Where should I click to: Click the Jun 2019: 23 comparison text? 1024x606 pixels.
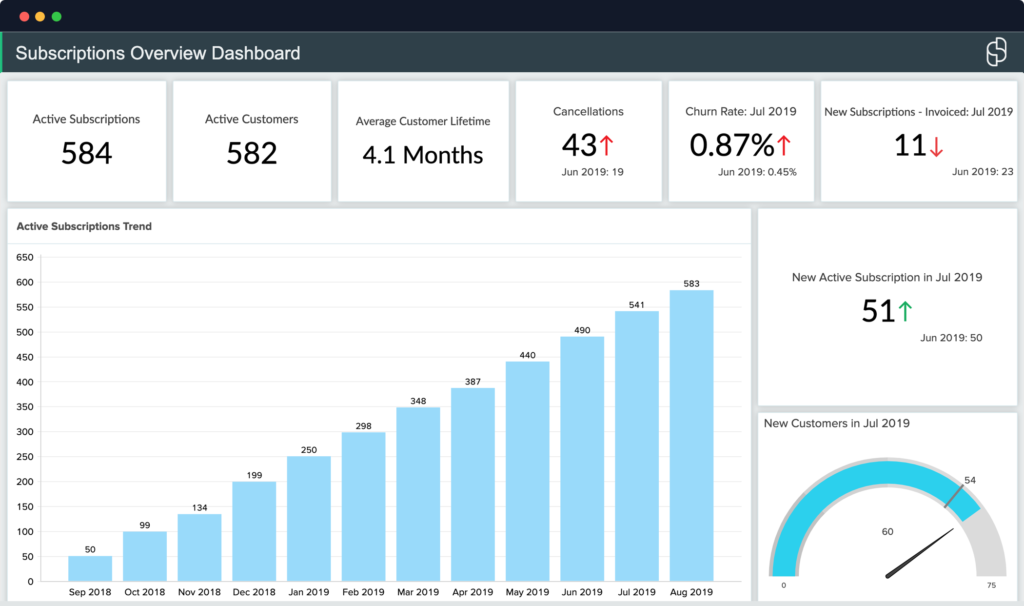click(982, 171)
